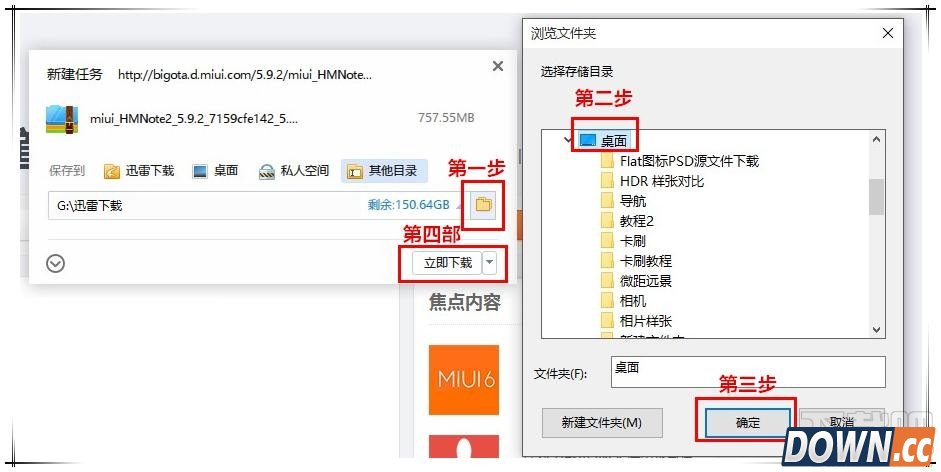Click the download URL text in the new task dialog
This screenshot has width=941, height=472.
click(x=245, y=75)
